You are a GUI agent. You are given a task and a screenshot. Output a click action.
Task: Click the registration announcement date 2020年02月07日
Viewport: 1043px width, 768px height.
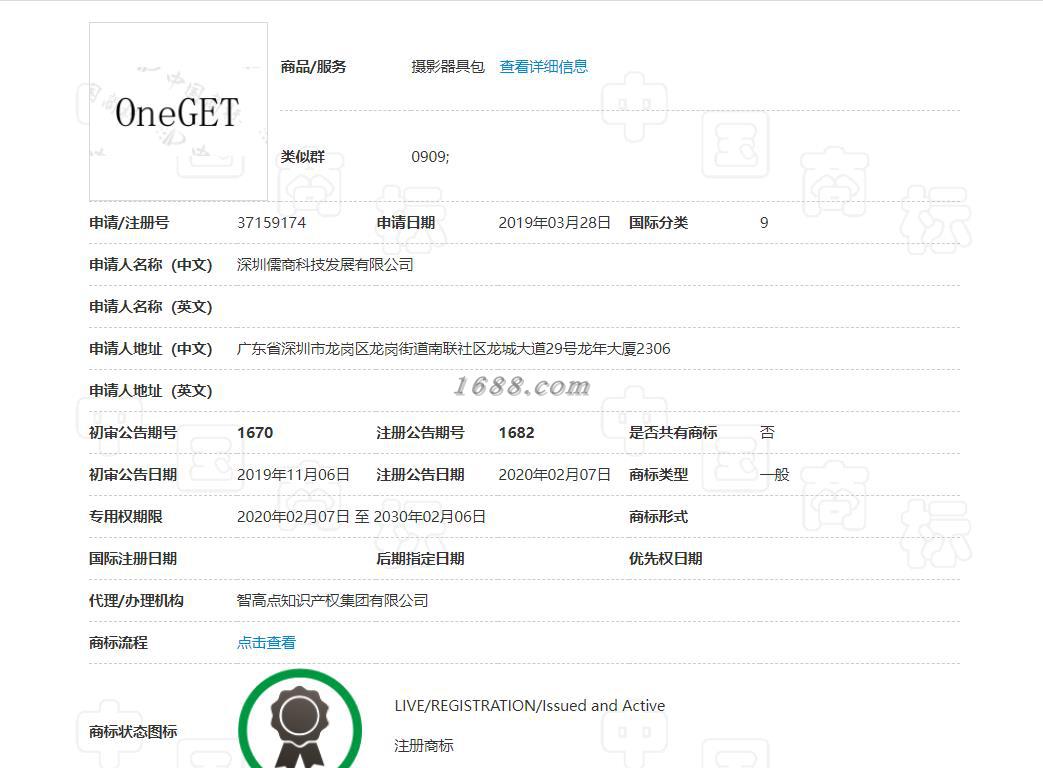tap(555, 475)
